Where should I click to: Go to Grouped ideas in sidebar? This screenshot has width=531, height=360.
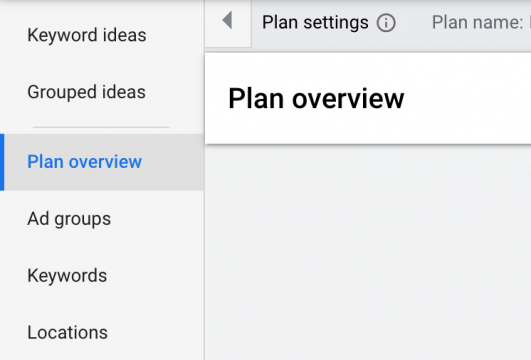pyautogui.click(x=86, y=92)
